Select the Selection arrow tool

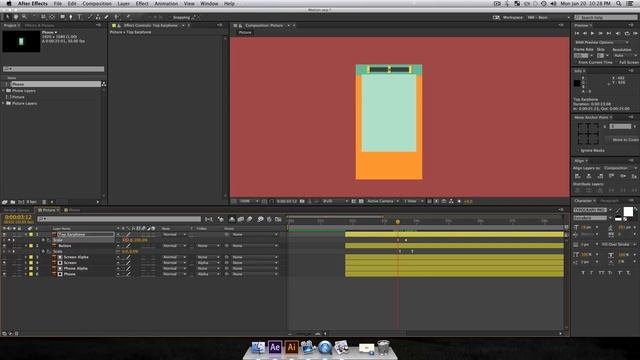point(7,17)
